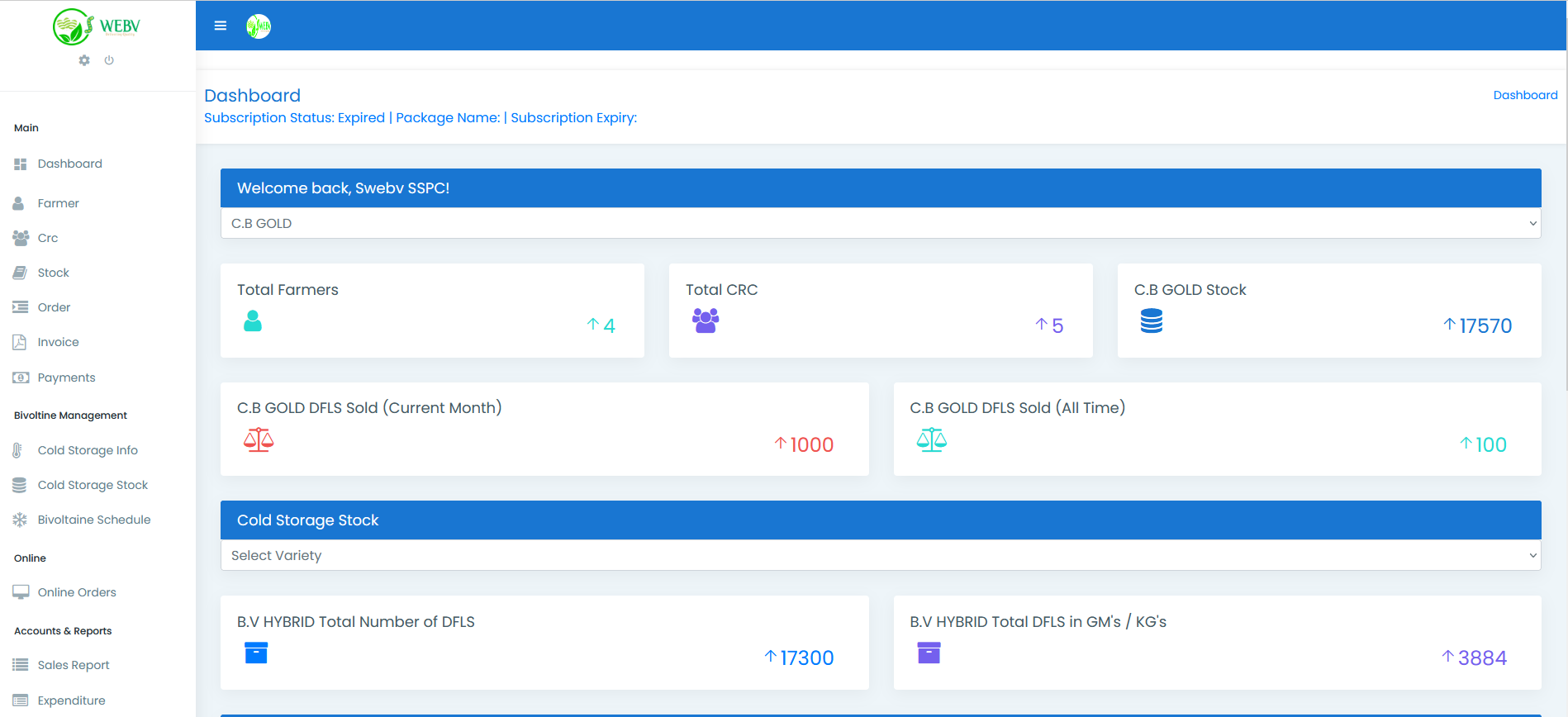The height and width of the screenshot is (717, 1568).
Task: Open Payments in the sidebar
Action: point(66,377)
